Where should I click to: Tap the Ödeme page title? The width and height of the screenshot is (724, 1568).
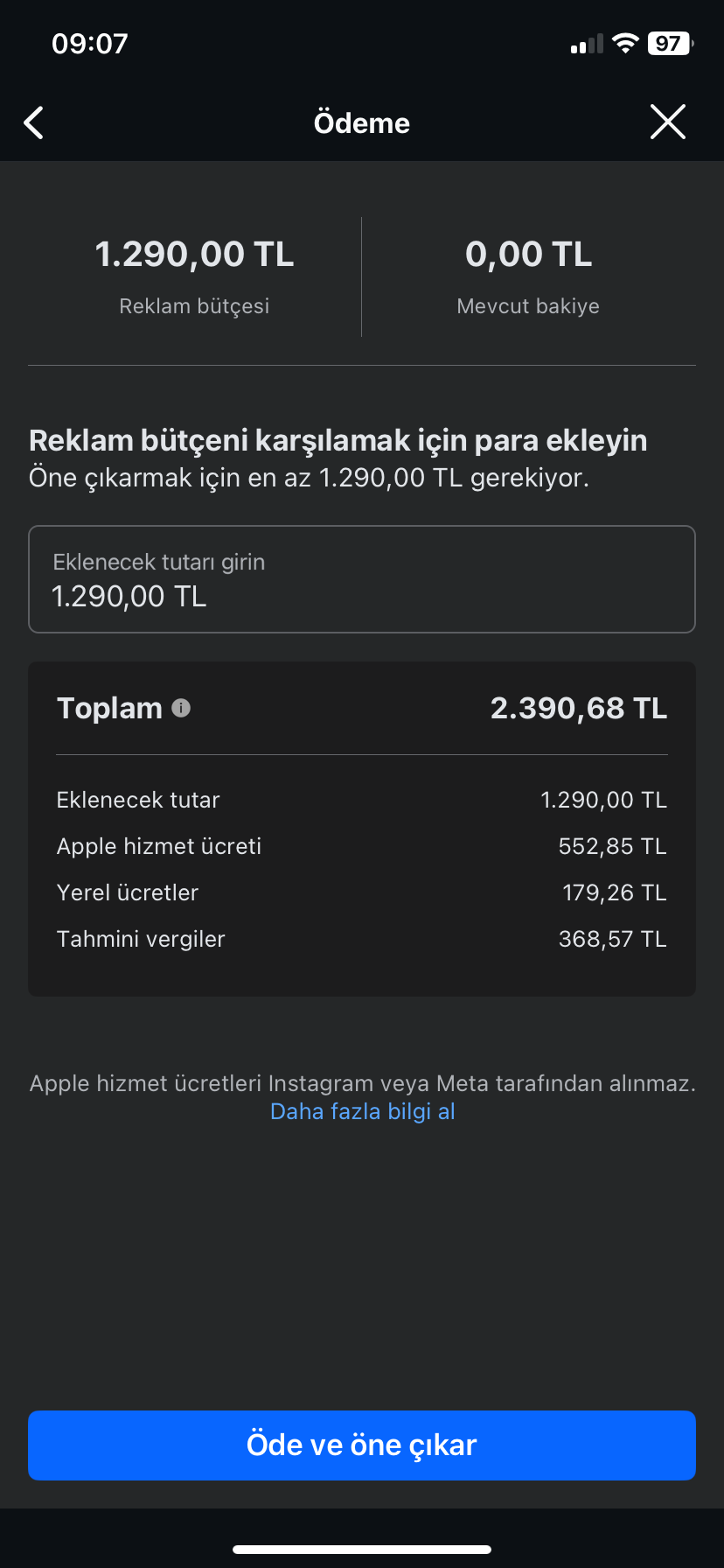pos(362,122)
